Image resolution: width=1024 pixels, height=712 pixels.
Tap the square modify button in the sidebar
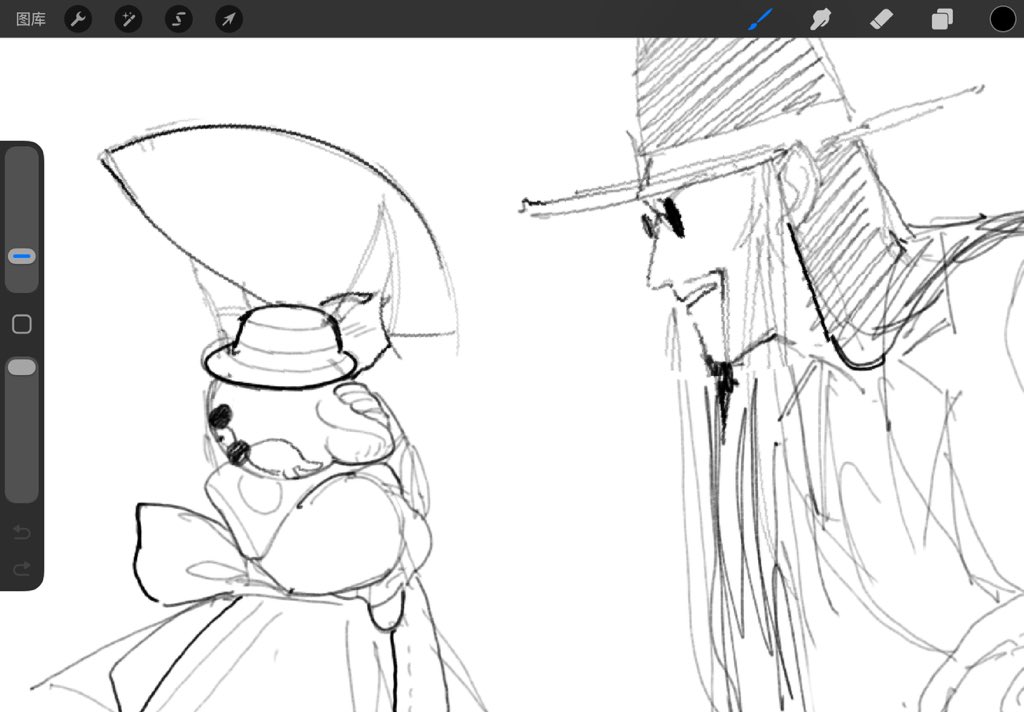tap(22, 324)
